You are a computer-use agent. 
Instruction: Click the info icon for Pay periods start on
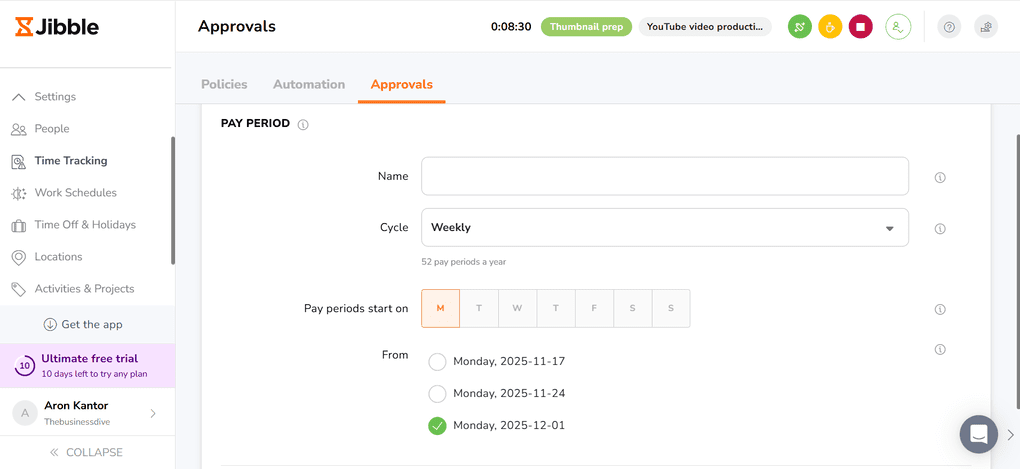939,310
